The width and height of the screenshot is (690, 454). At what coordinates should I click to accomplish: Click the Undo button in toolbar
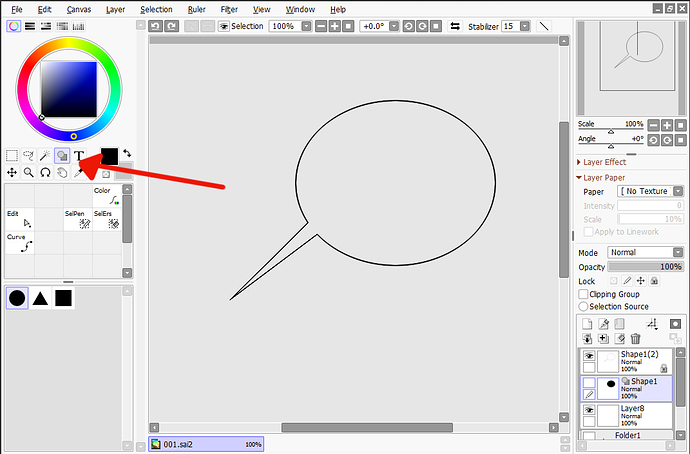(x=156, y=26)
